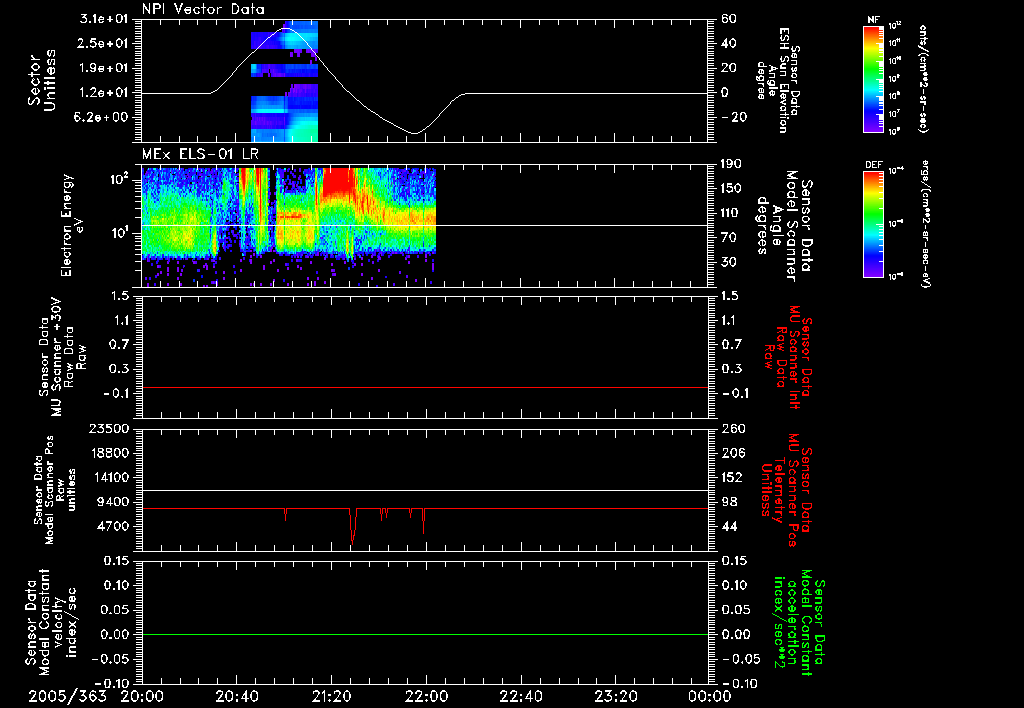The width and height of the screenshot is (1024, 708).
Task: Click the "2005/363" date label
Action: (x=67, y=696)
